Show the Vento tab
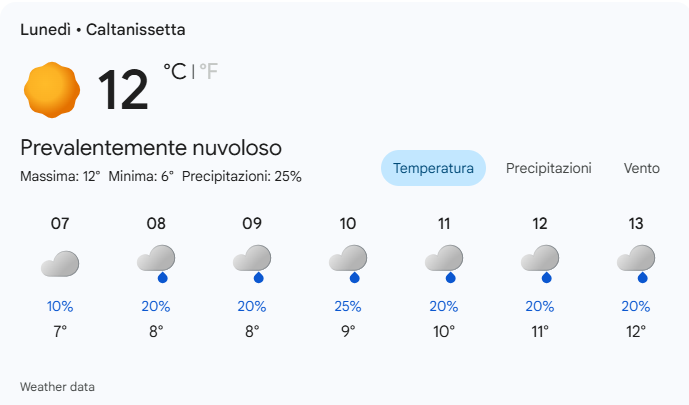 coord(641,168)
